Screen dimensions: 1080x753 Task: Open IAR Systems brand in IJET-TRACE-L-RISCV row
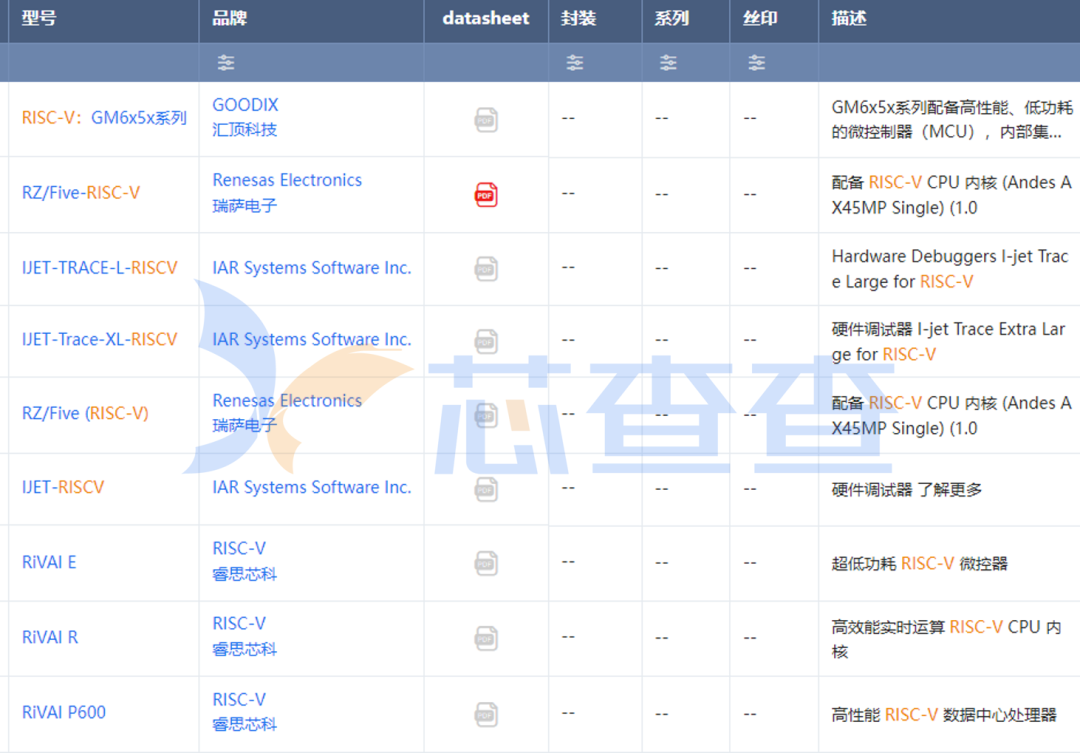[x=311, y=267]
